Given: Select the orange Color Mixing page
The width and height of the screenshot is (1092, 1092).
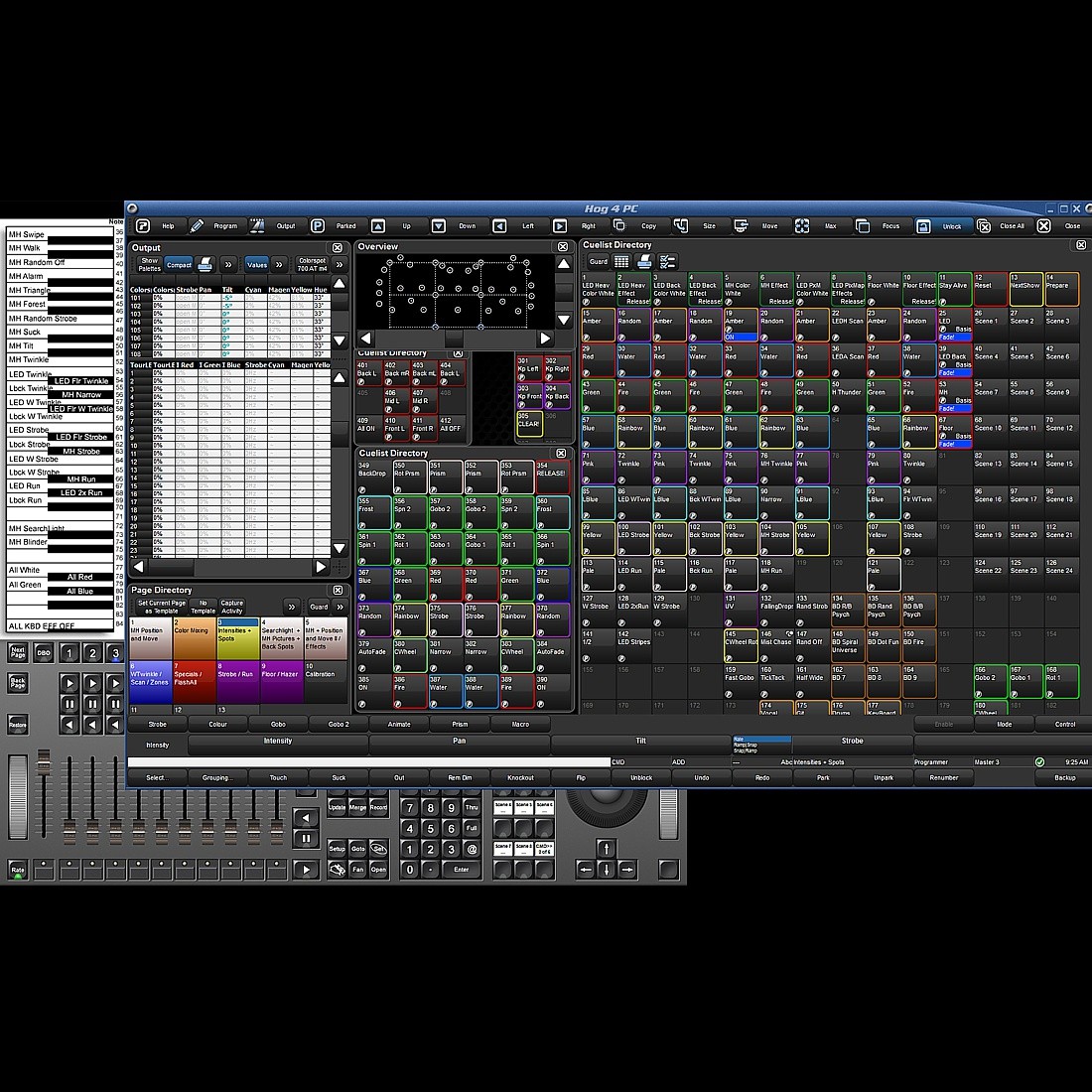Looking at the screenshot, I should tap(195, 638).
